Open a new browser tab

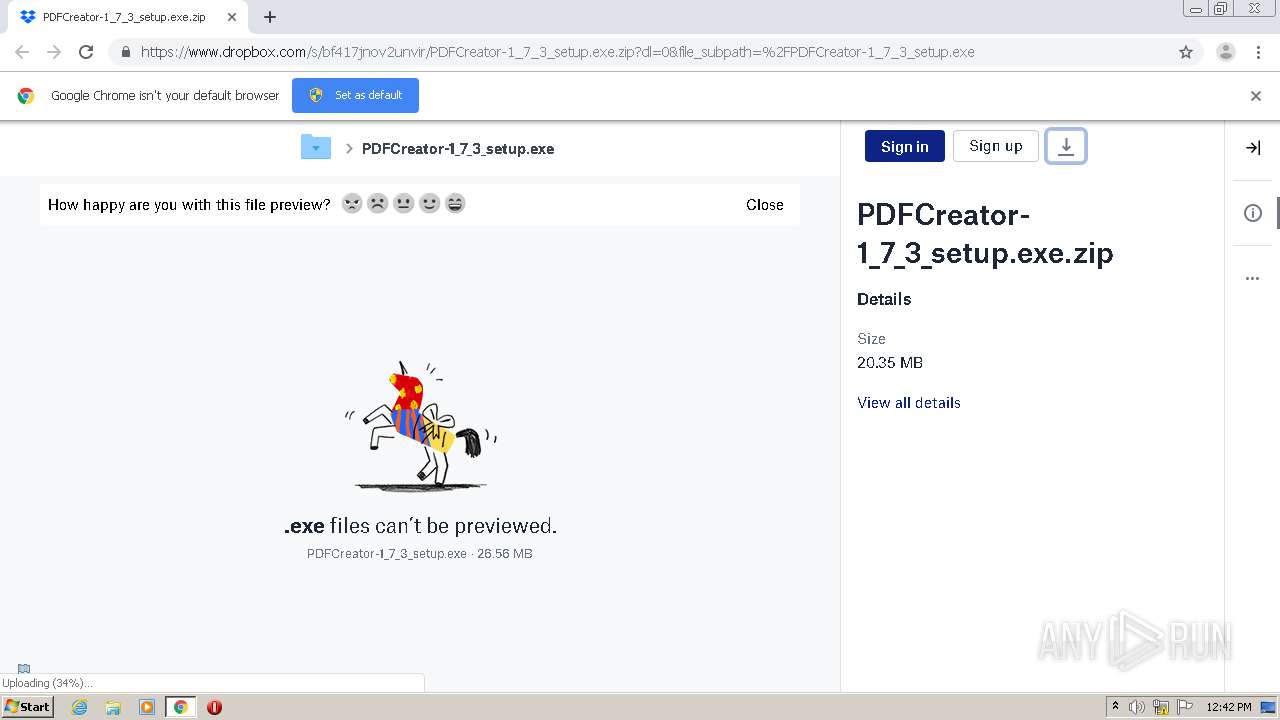pyautogui.click(x=270, y=17)
